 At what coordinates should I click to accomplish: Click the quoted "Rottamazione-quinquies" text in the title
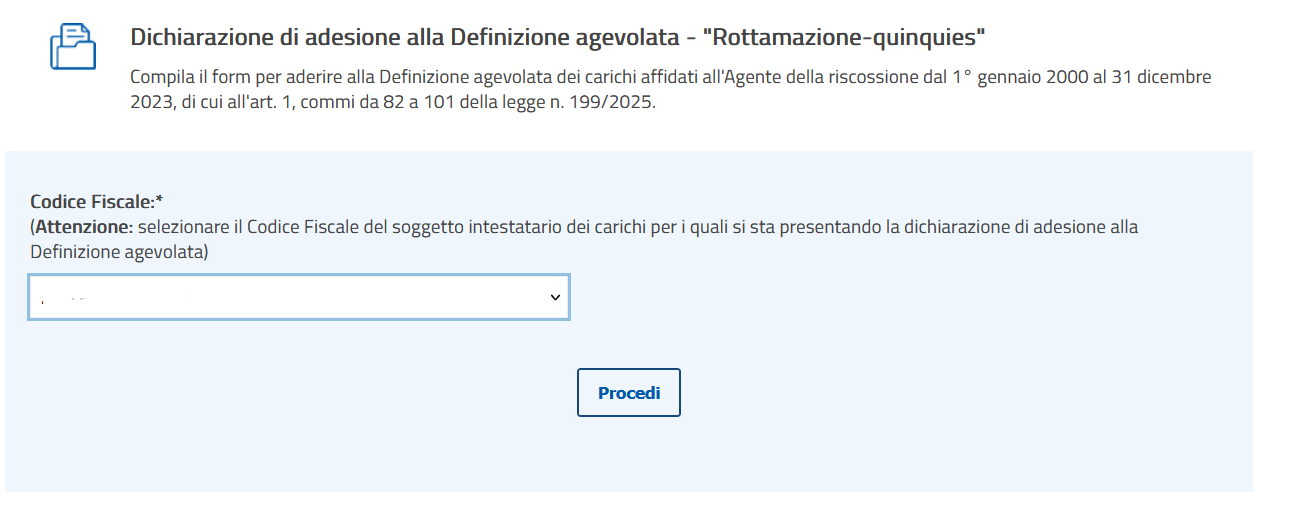click(846, 38)
